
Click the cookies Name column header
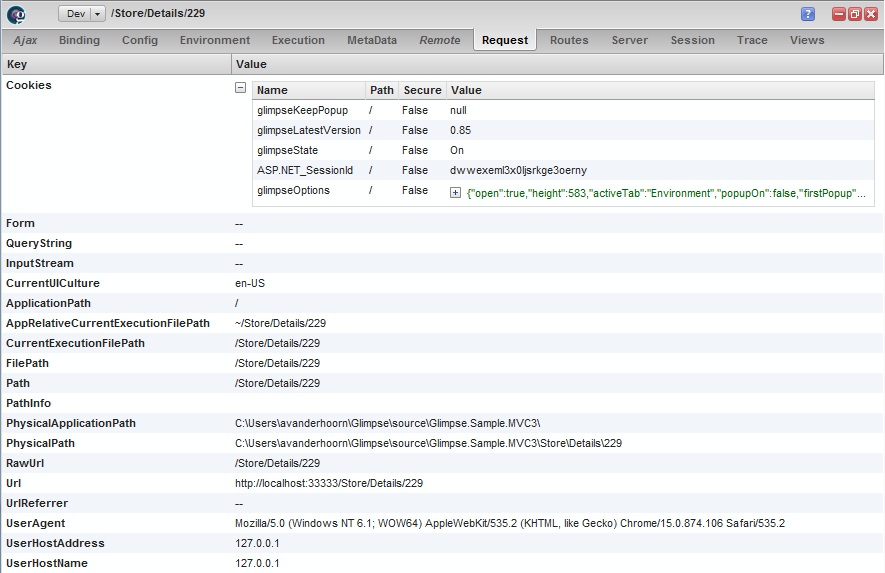[309, 90]
